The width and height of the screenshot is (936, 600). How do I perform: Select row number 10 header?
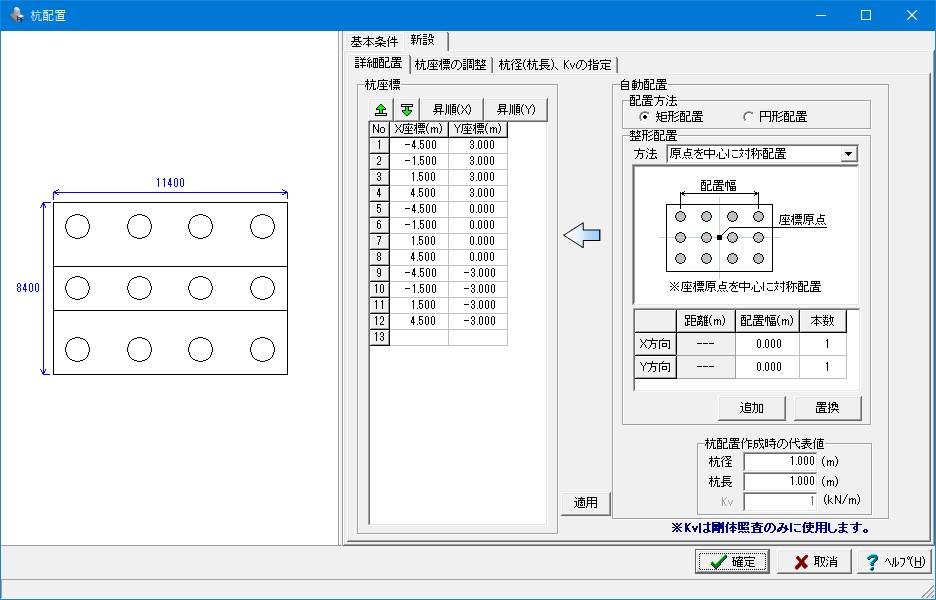(x=379, y=289)
